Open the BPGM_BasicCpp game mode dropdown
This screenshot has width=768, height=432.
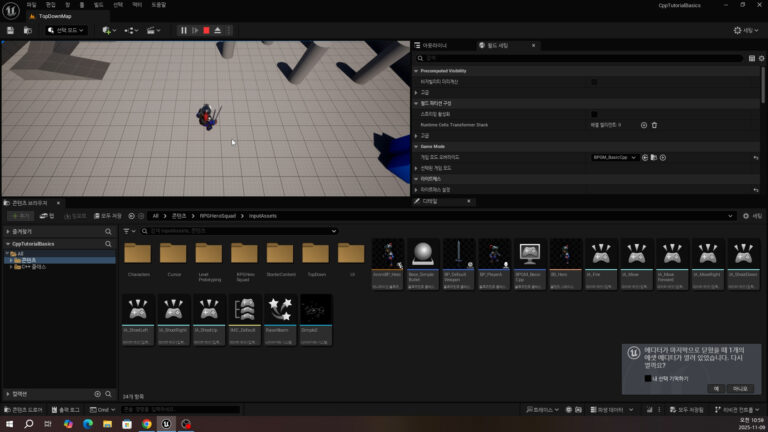(x=614, y=157)
